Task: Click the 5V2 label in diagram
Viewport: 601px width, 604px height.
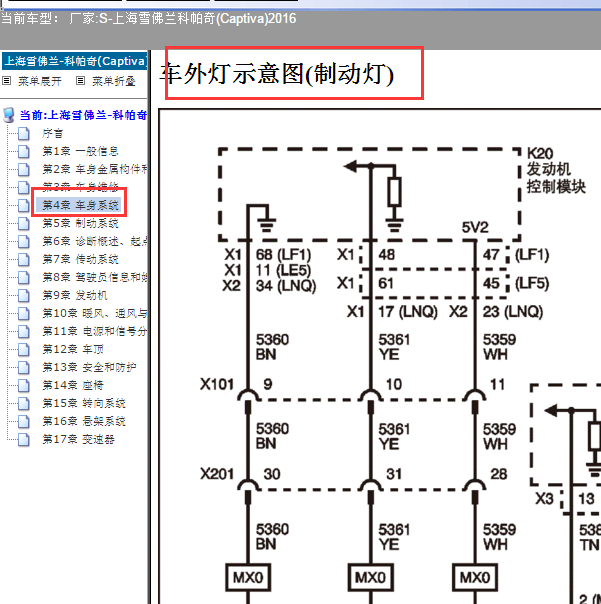Action: [x=475, y=227]
